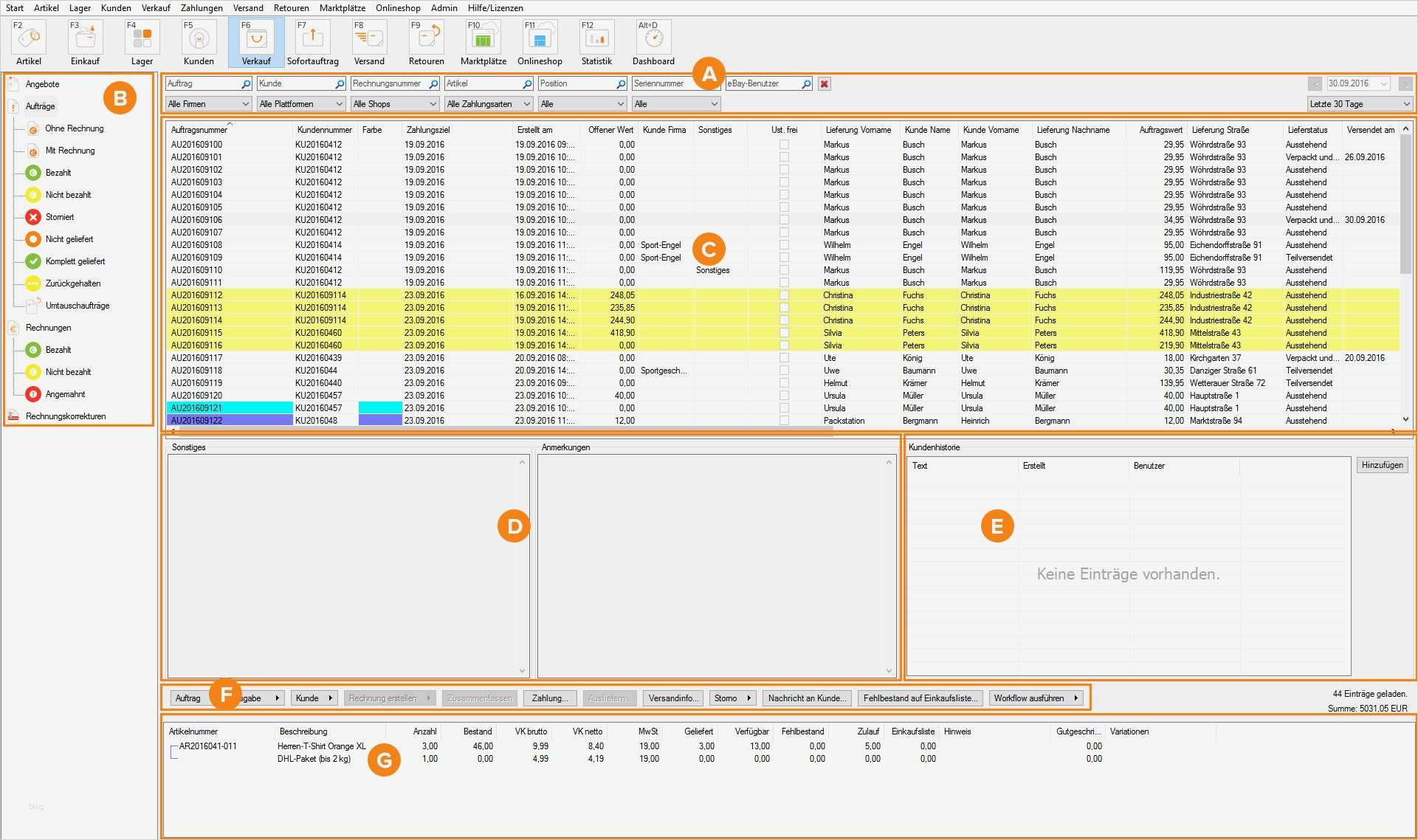Enable Ust. frei for order AU201609112
The image size is (1418, 840).
(782, 295)
